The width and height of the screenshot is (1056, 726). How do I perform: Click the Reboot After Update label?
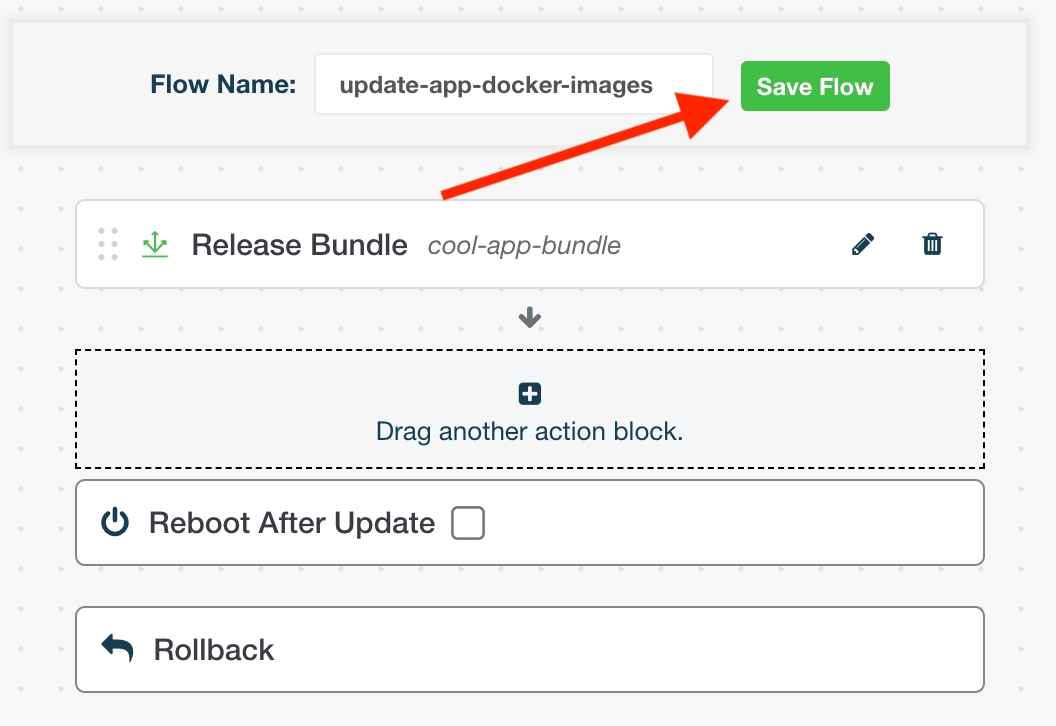click(292, 523)
